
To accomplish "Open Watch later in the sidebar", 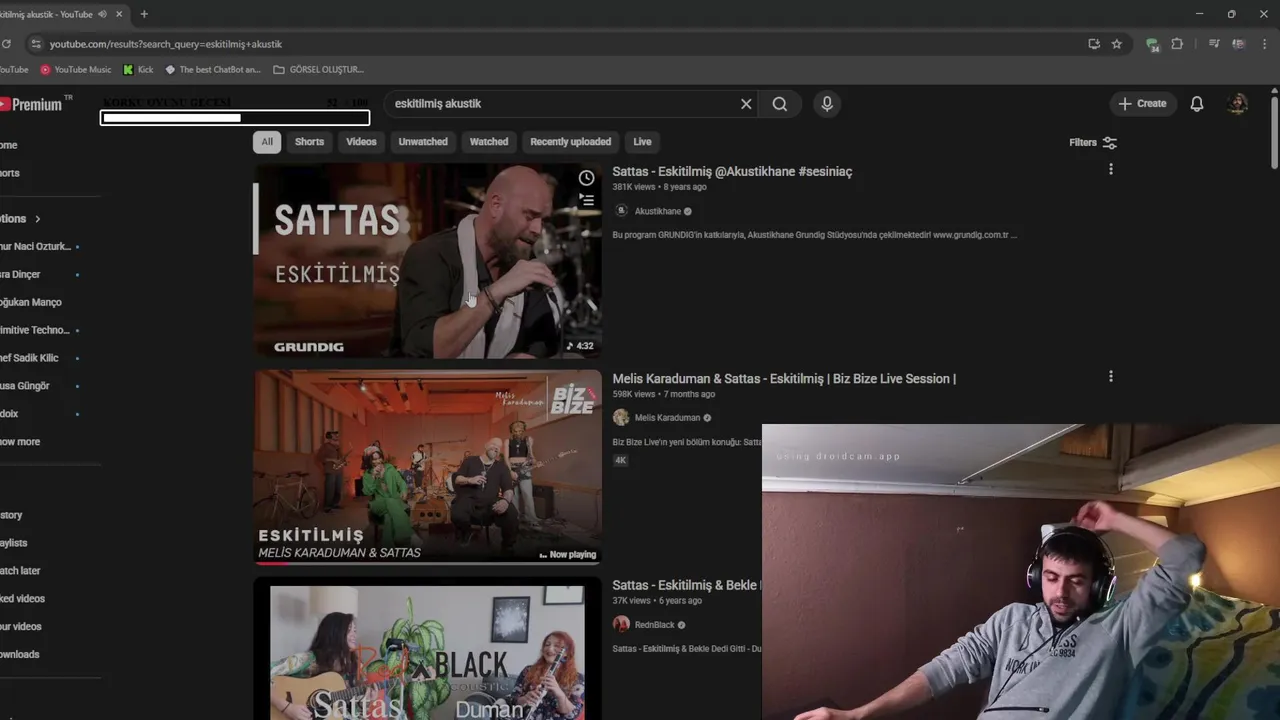I will click(x=20, y=571).
